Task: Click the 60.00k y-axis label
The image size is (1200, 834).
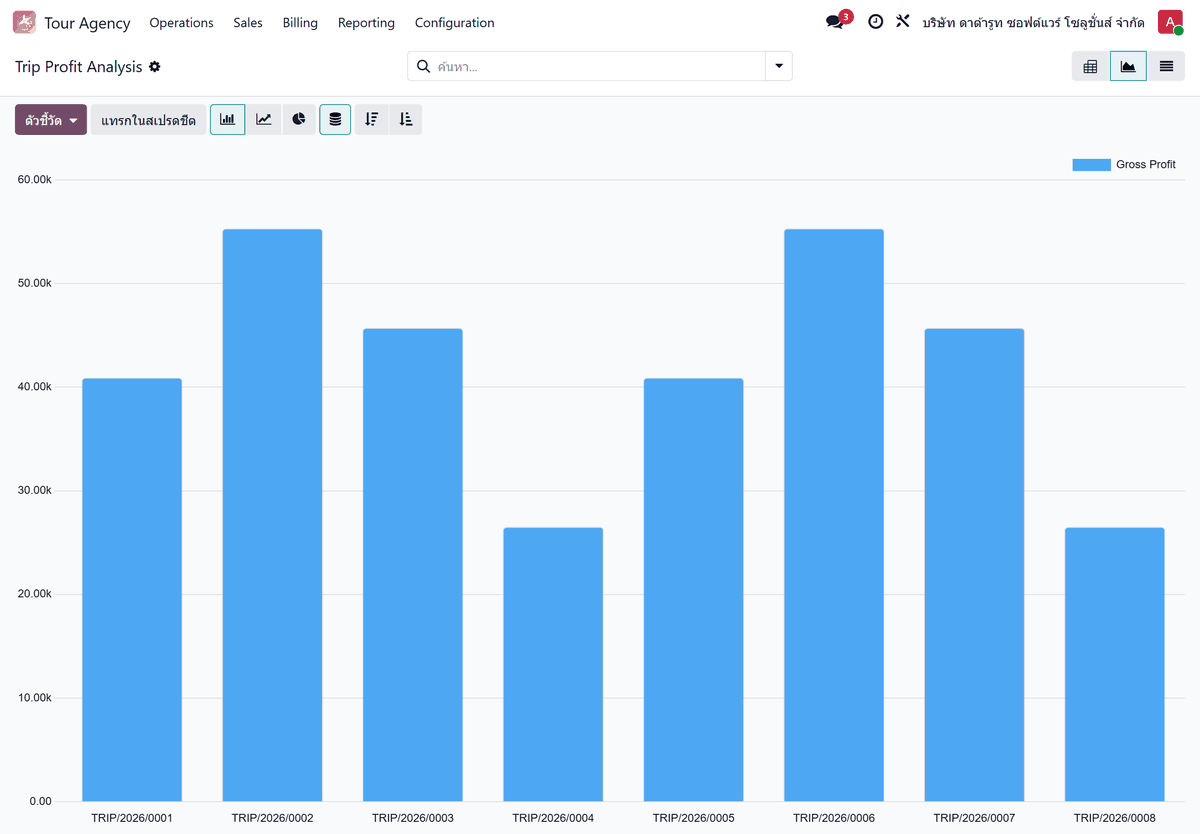Action: tap(34, 180)
